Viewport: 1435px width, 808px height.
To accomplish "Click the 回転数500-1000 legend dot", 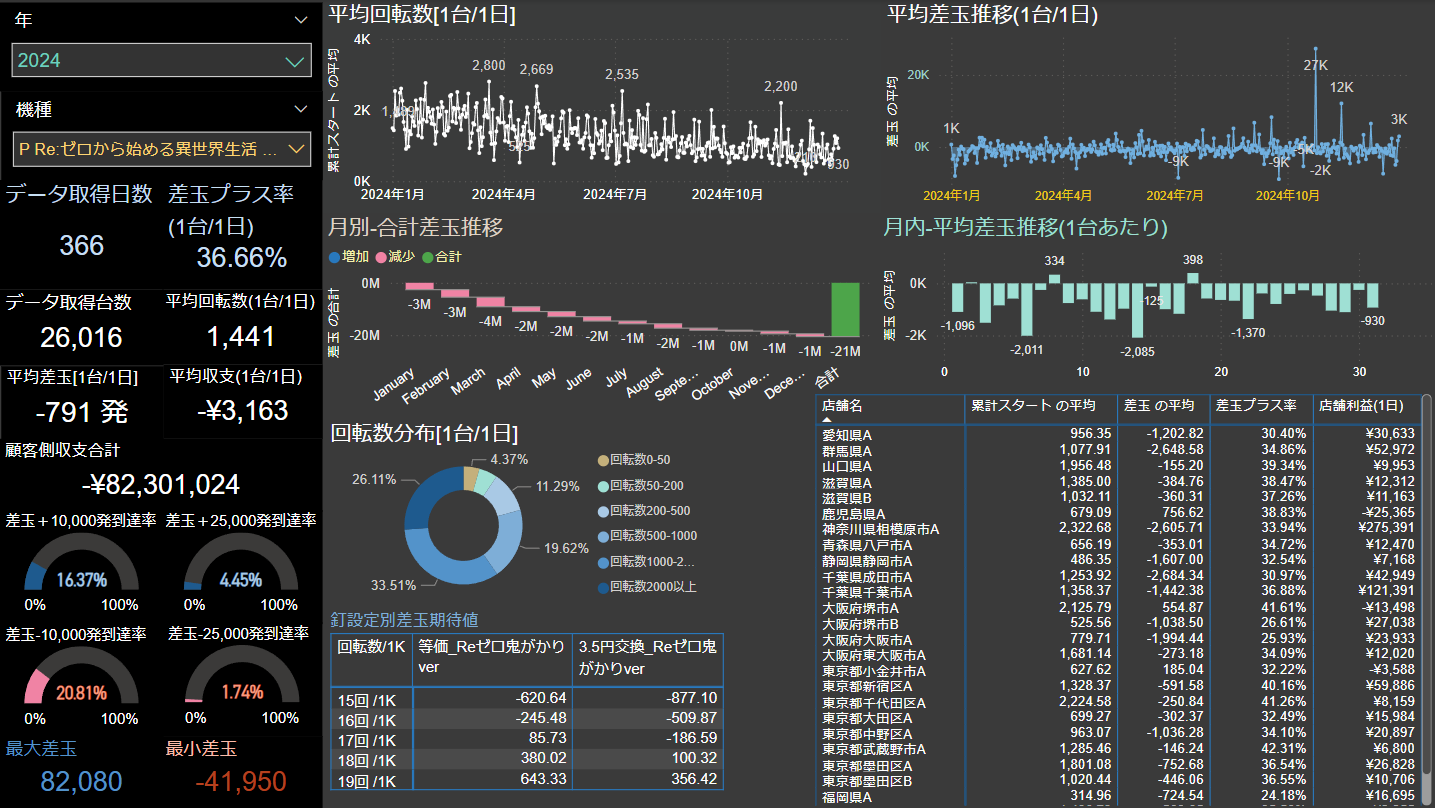I will pyautogui.click(x=602, y=536).
